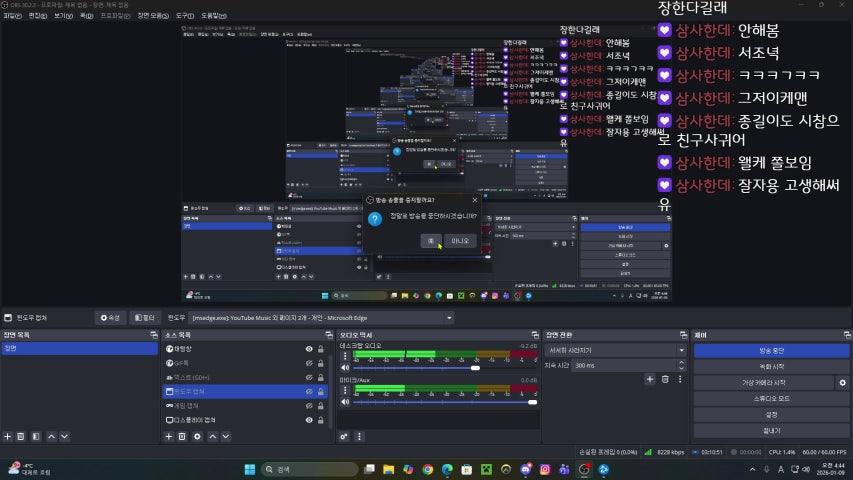Viewport: 853px width, 480px height.
Task: Show the 게임 캡쳐 source via eye icon
Action: [309, 406]
